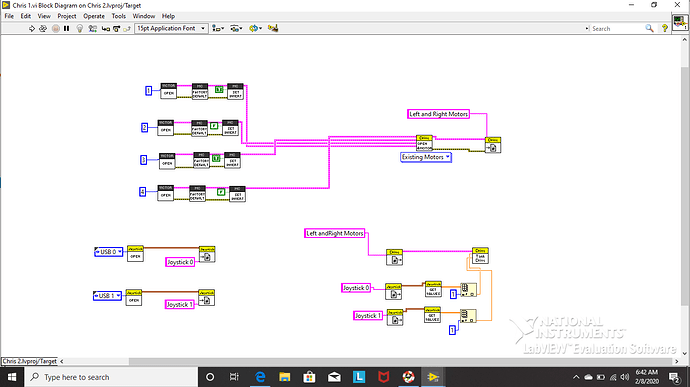
Task: Open the Operate menu
Action: [x=94, y=16]
